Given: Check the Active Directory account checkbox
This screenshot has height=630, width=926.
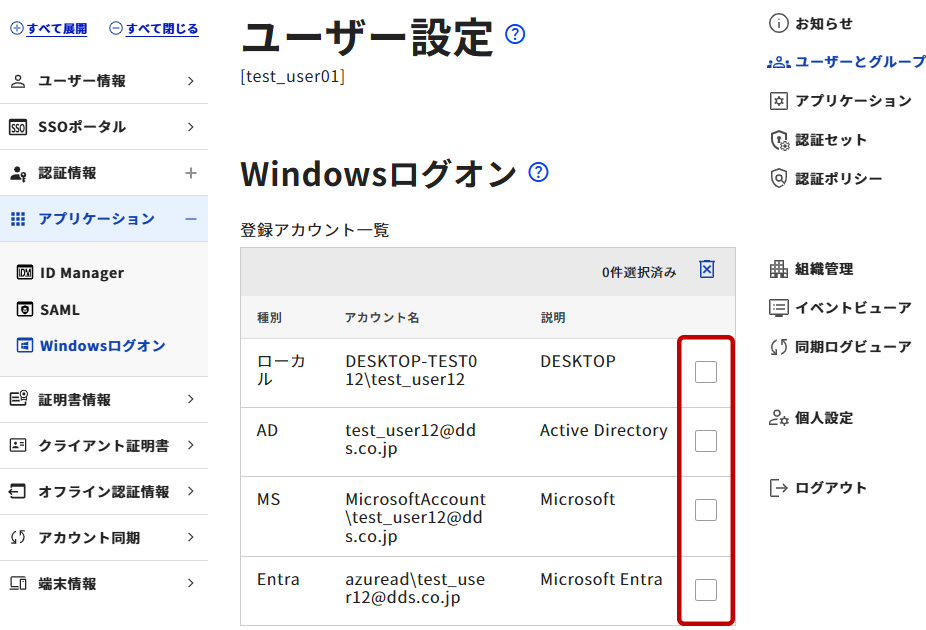Looking at the screenshot, I should pos(706,441).
